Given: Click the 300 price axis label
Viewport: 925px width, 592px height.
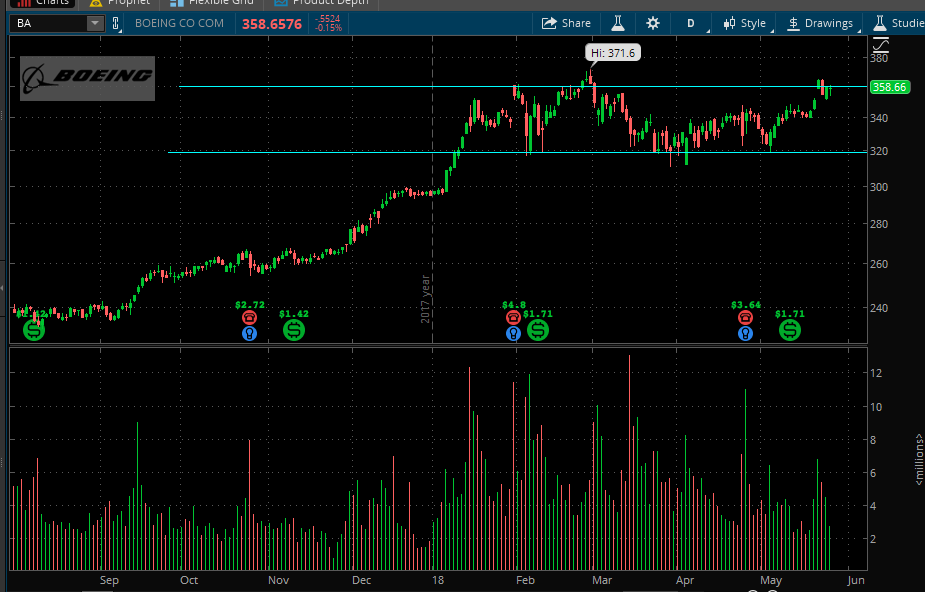Looking at the screenshot, I should click(x=879, y=187).
